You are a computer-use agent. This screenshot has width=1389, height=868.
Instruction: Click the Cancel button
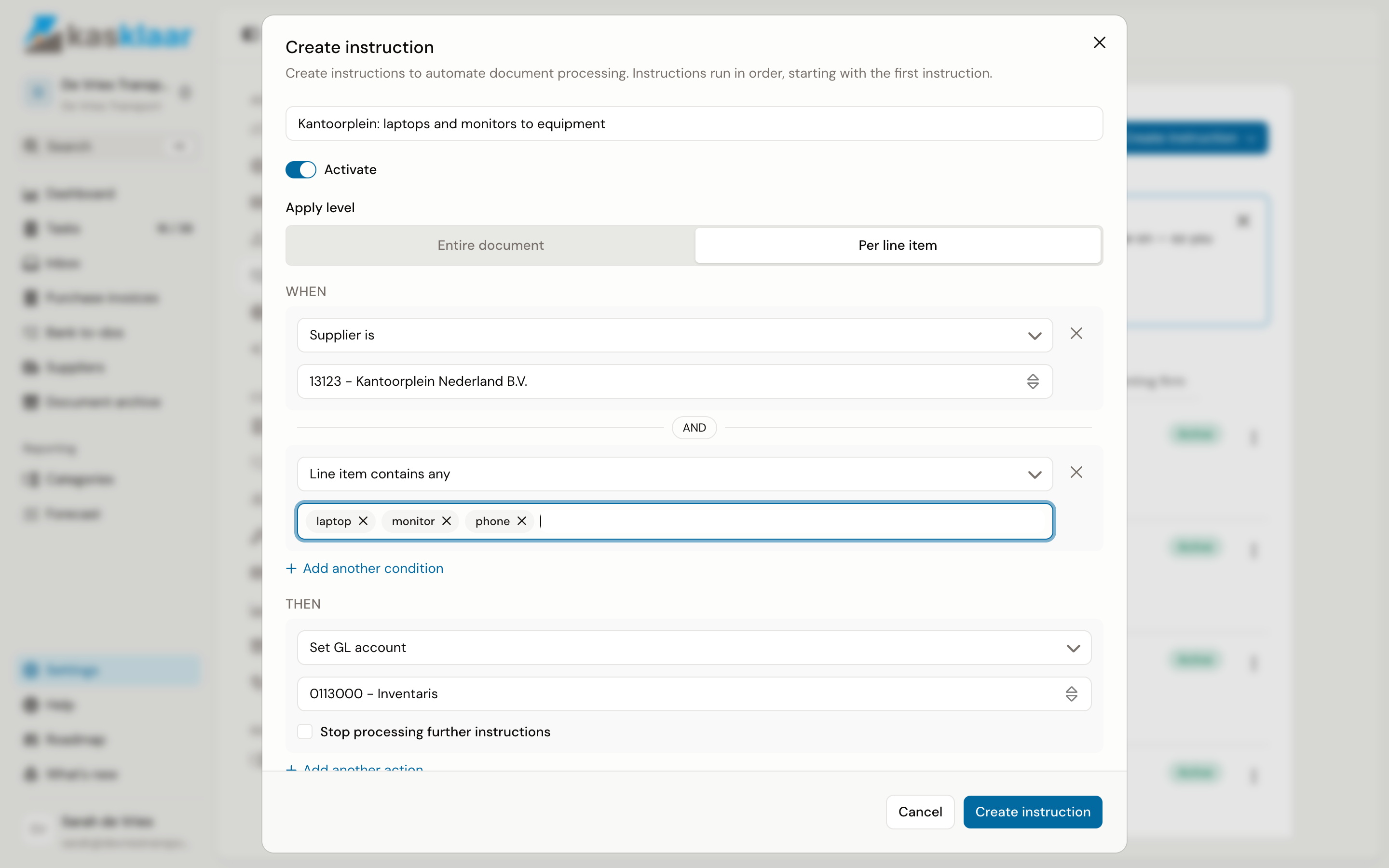[x=920, y=812]
